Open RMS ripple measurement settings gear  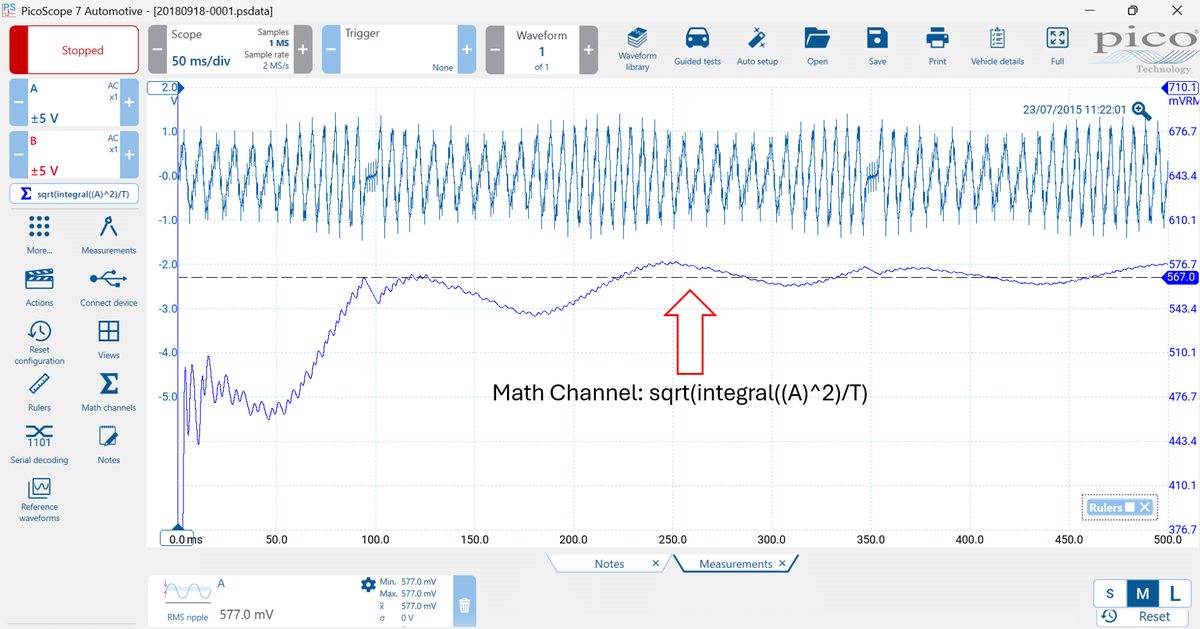click(368, 584)
